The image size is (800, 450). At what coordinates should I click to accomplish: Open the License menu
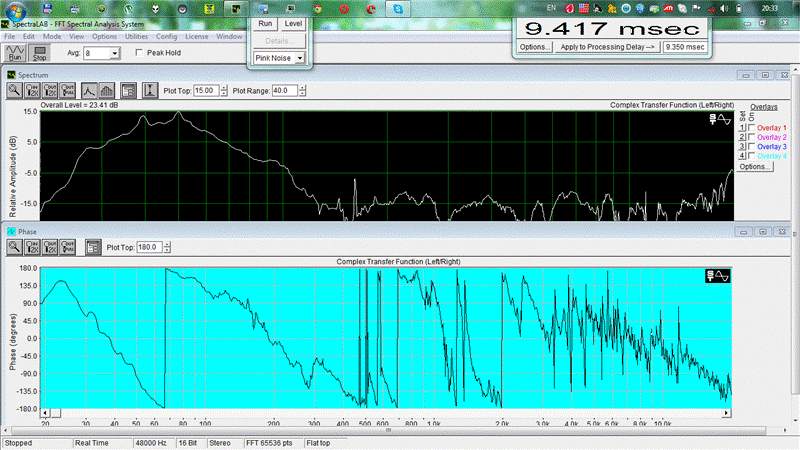196,37
